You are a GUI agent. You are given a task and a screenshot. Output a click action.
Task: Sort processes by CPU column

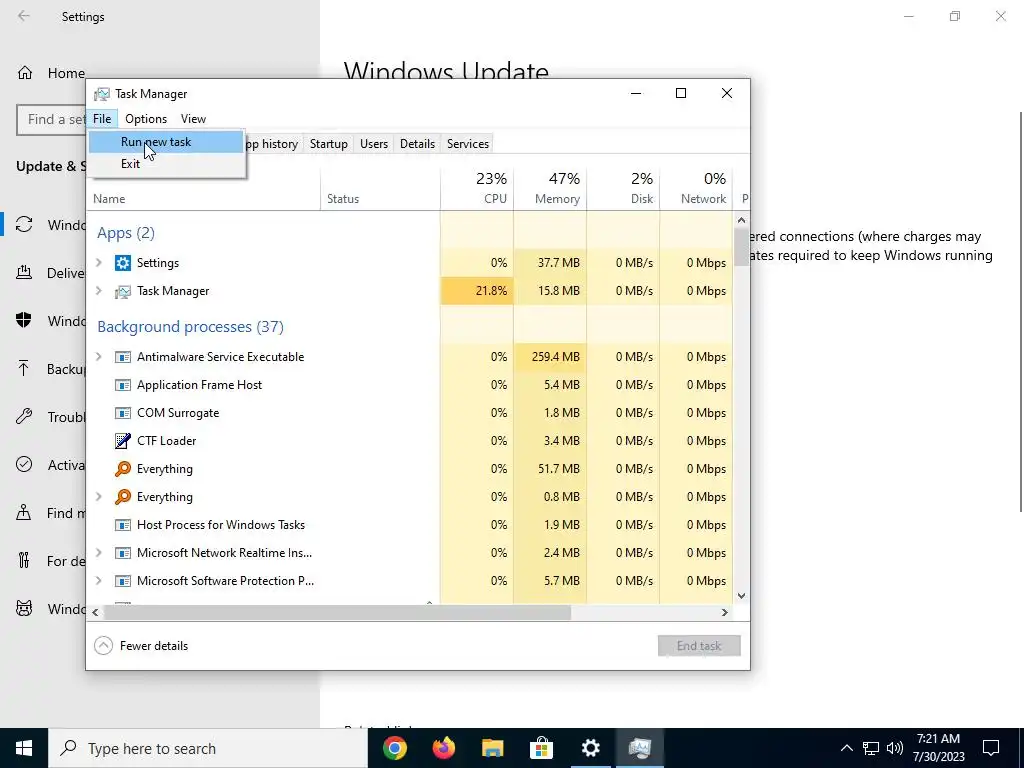477,189
